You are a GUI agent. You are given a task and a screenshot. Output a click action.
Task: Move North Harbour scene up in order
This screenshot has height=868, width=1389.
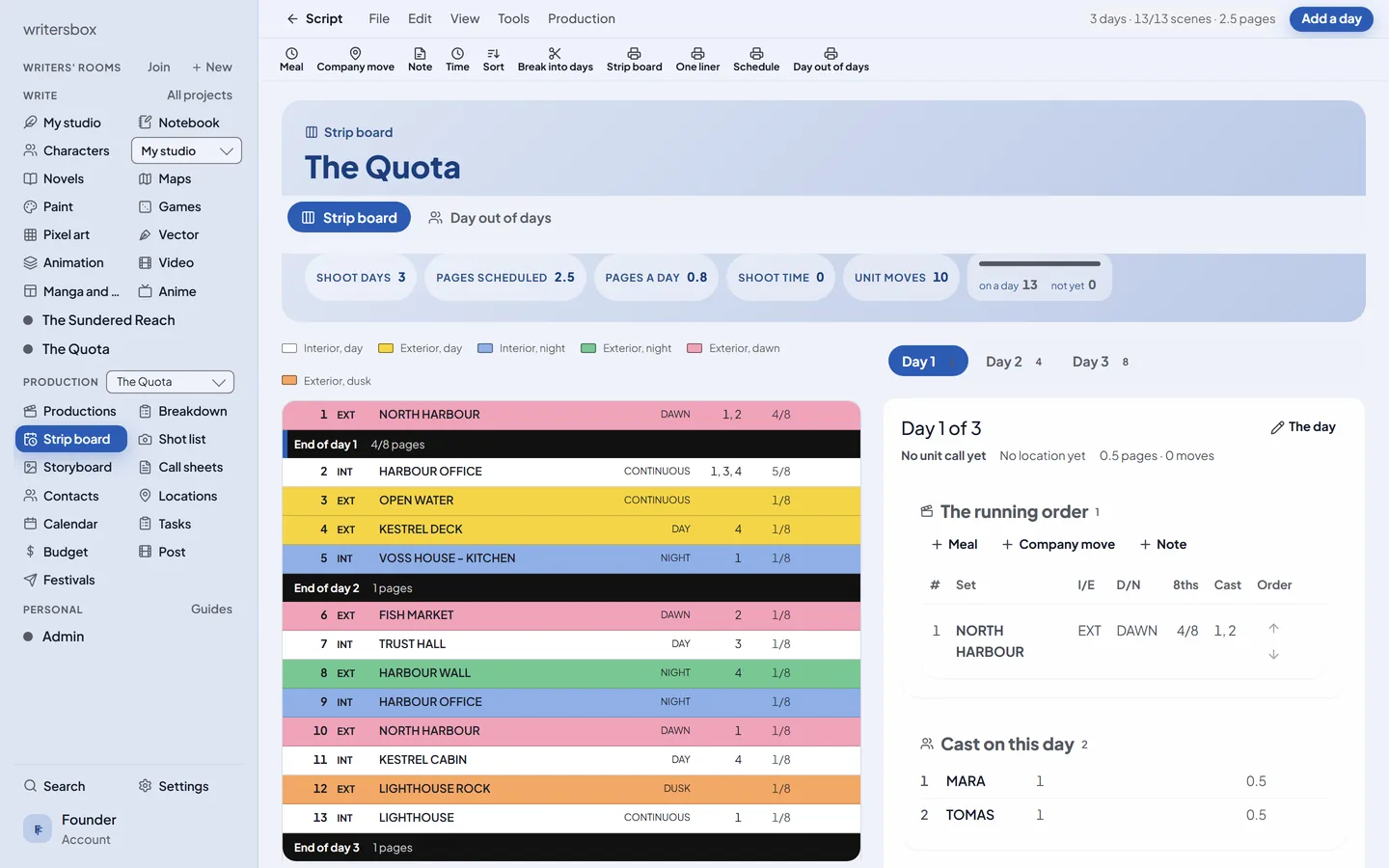point(1273,628)
